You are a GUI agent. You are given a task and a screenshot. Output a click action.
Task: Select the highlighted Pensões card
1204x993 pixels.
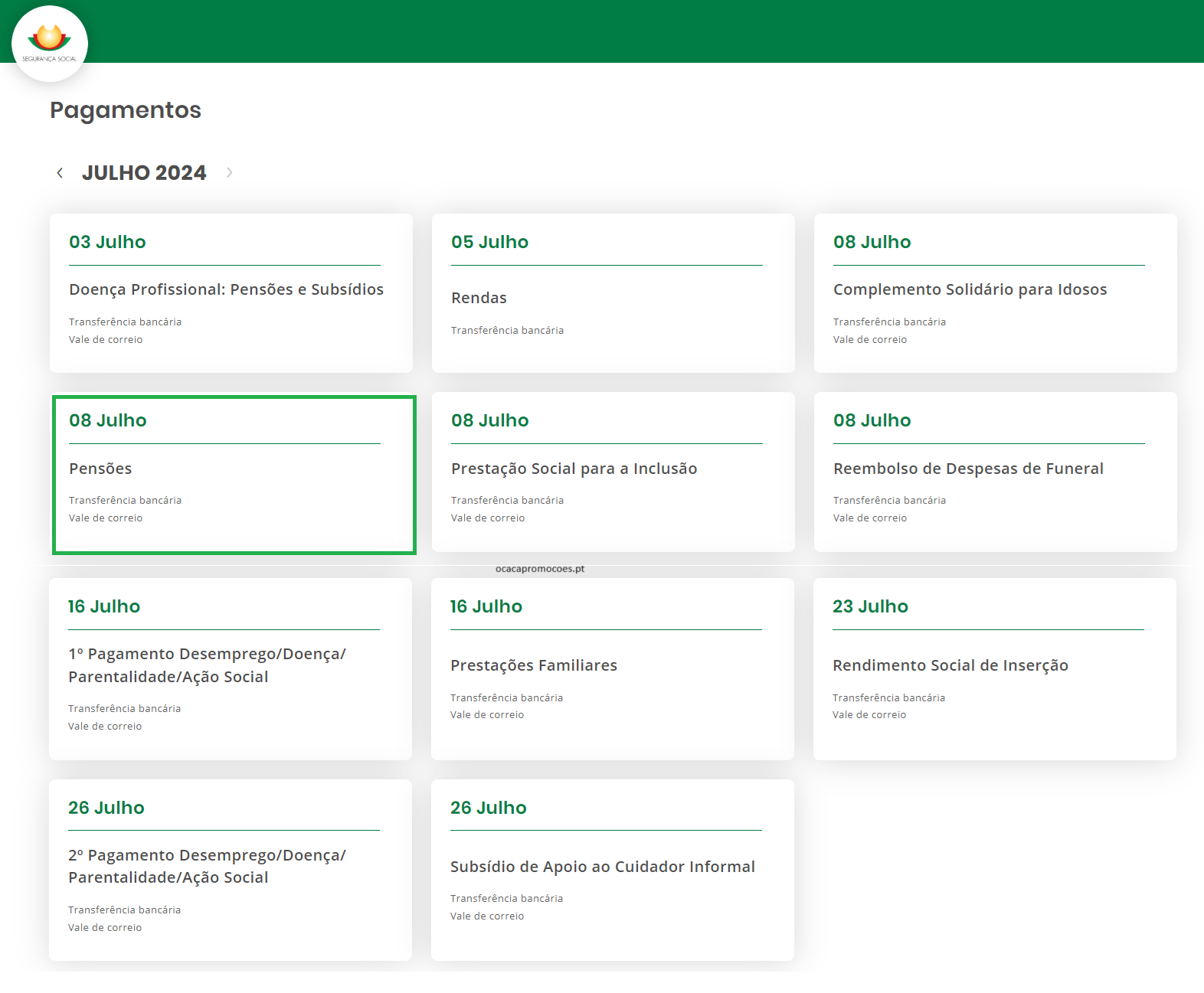click(100, 469)
